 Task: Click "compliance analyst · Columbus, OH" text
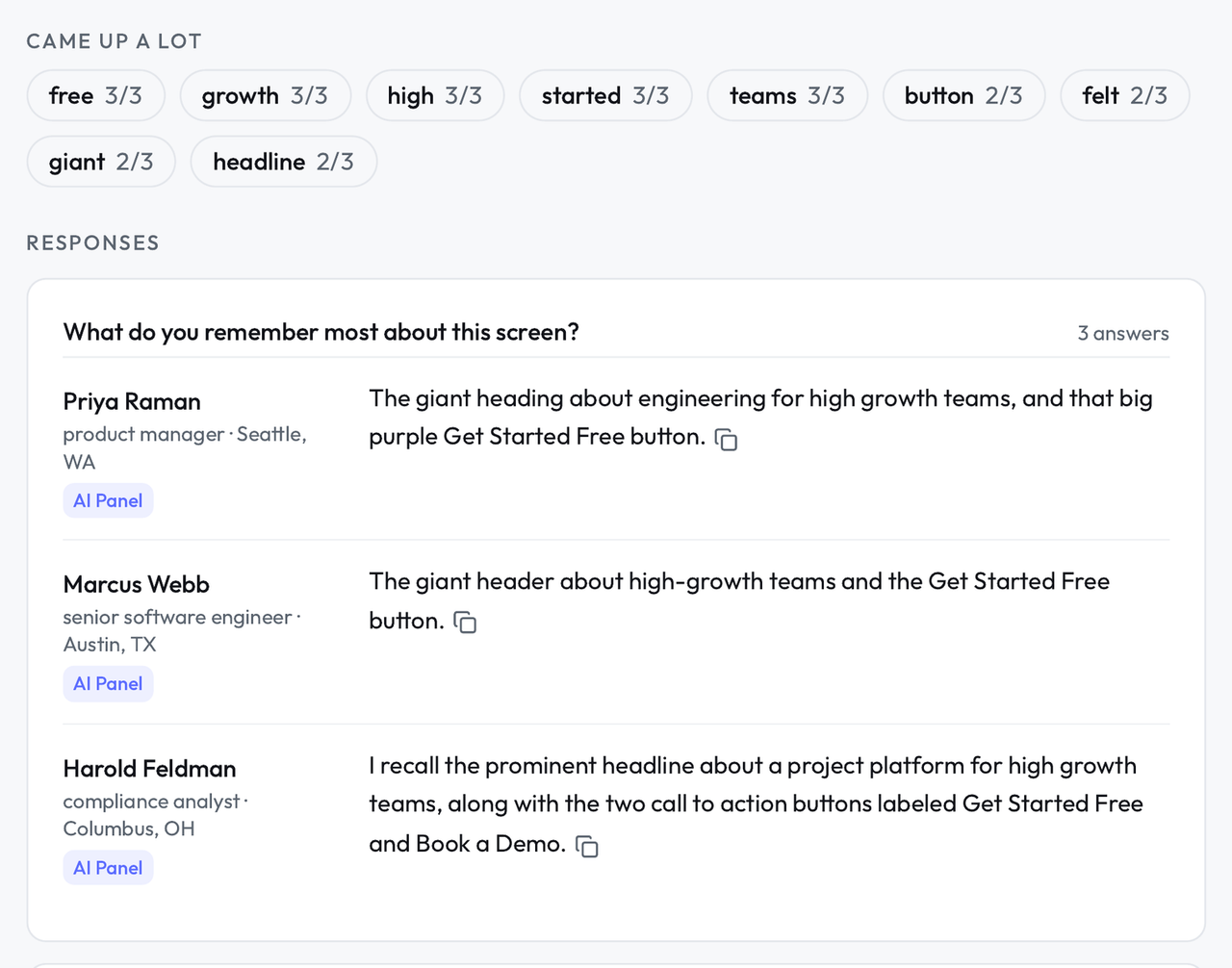point(156,814)
